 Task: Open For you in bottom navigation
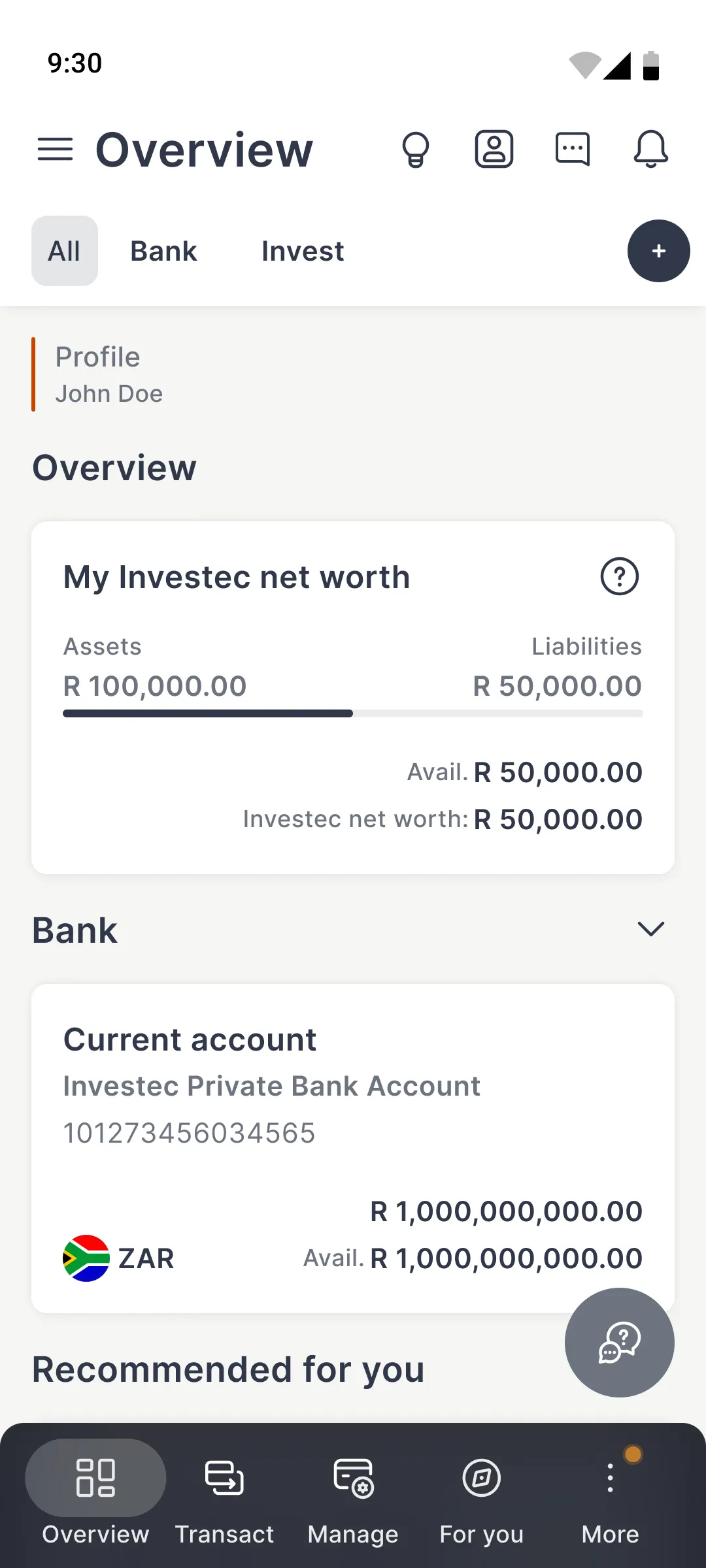click(482, 1493)
